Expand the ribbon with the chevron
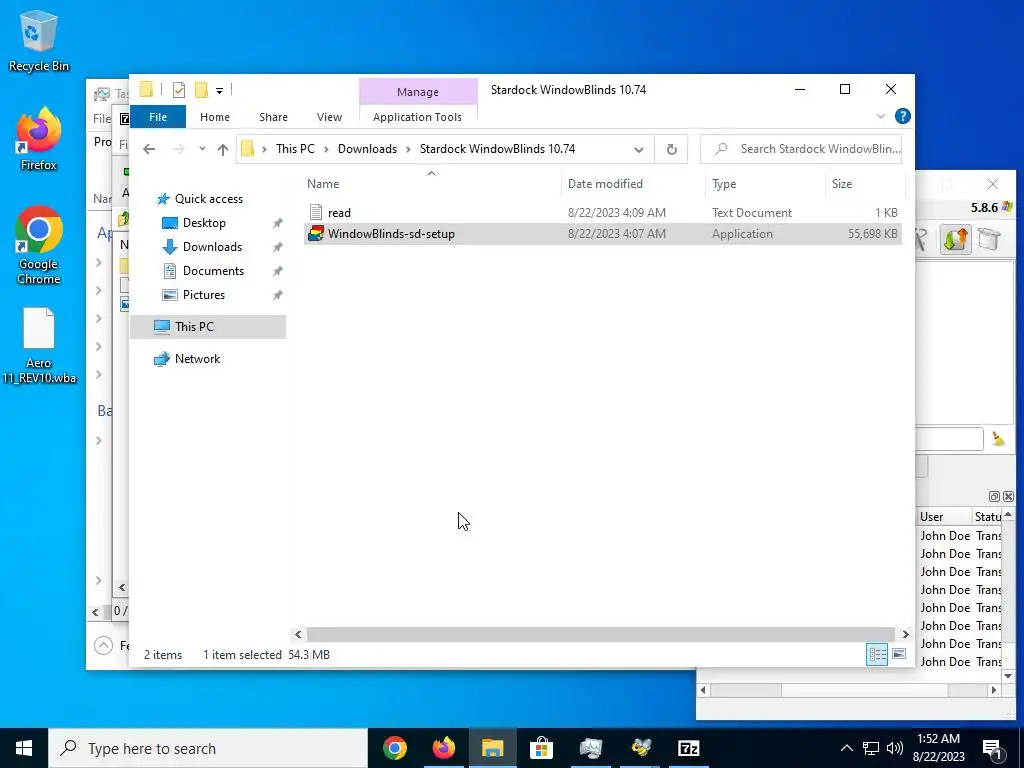Image resolution: width=1024 pixels, height=768 pixels. click(880, 116)
